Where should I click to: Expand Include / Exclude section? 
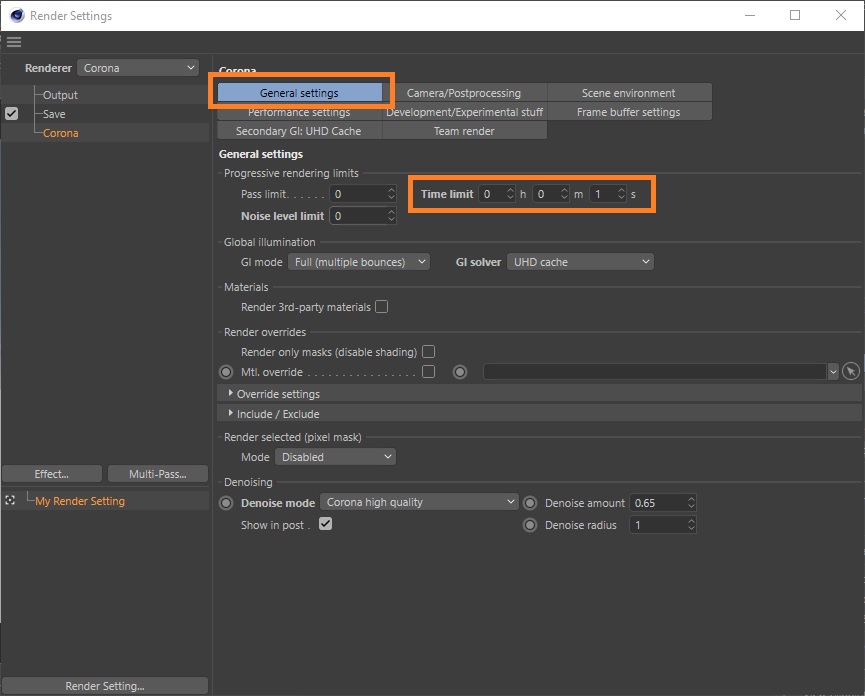230,413
